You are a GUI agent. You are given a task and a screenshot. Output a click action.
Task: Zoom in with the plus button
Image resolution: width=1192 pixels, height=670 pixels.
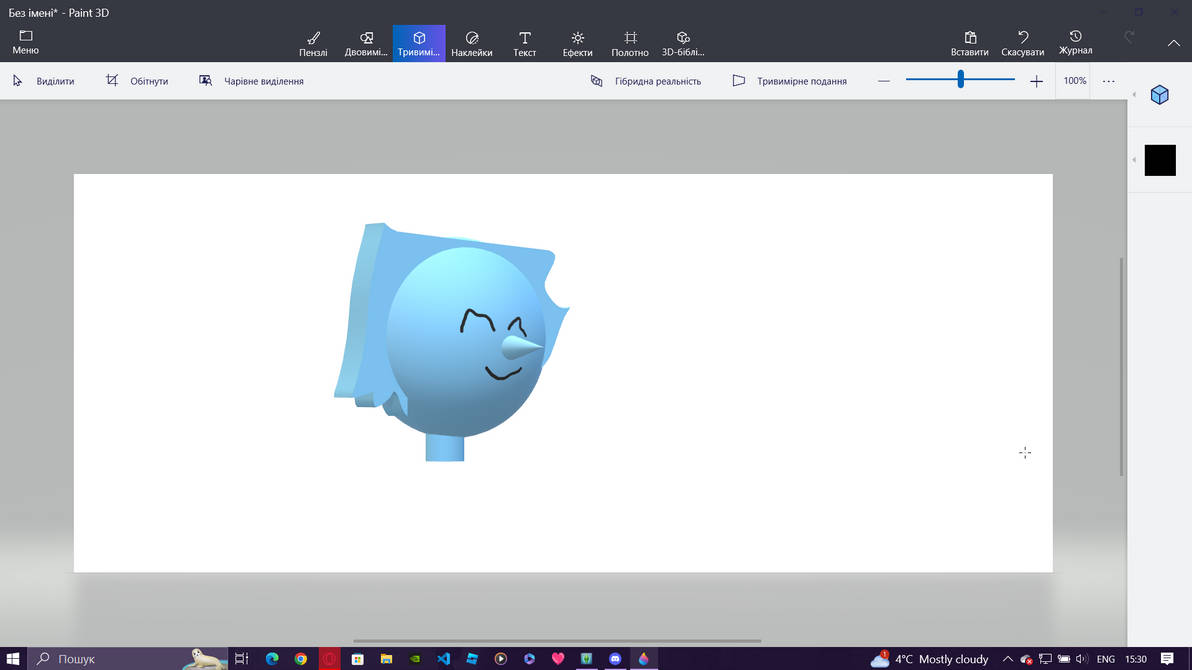click(x=1036, y=81)
